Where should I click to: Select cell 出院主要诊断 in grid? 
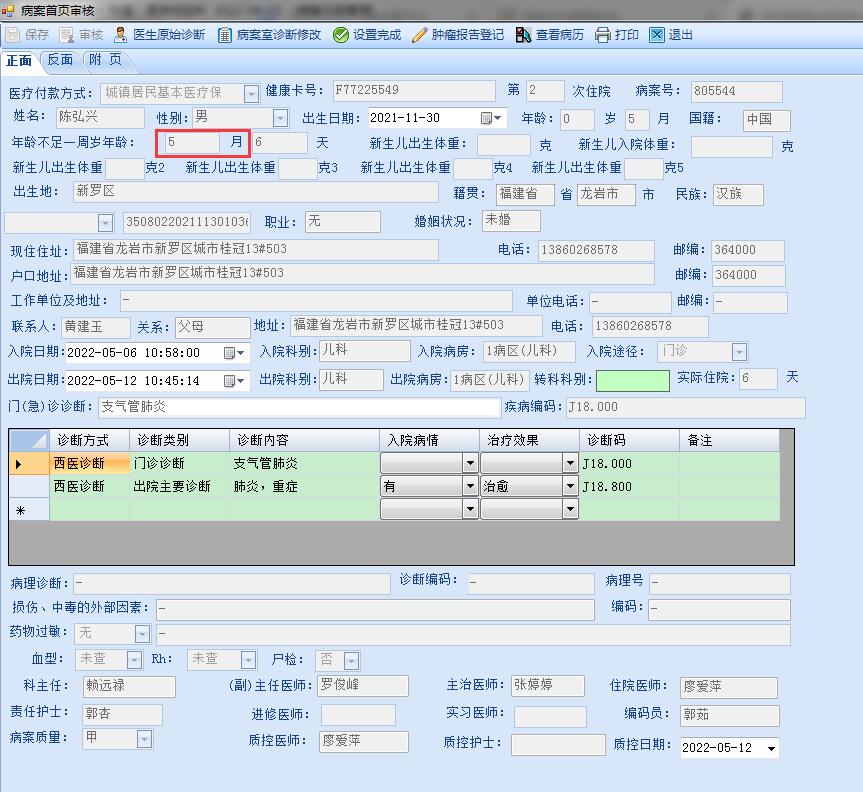[179, 487]
